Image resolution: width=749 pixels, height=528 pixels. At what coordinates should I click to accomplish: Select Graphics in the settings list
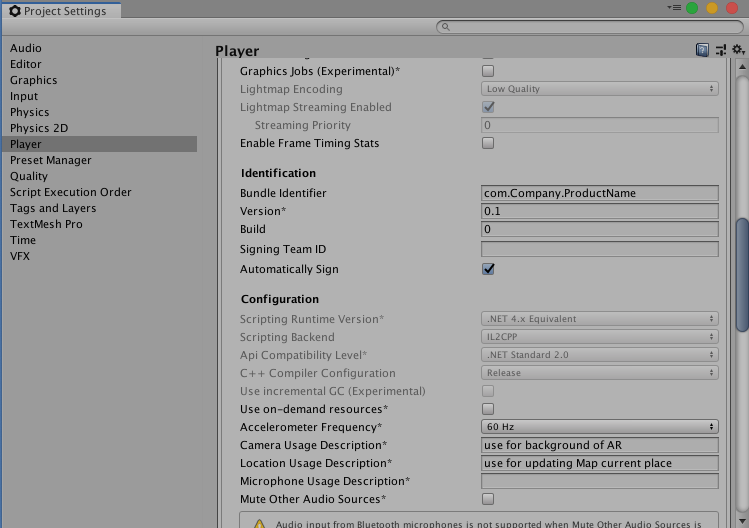point(34,80)
